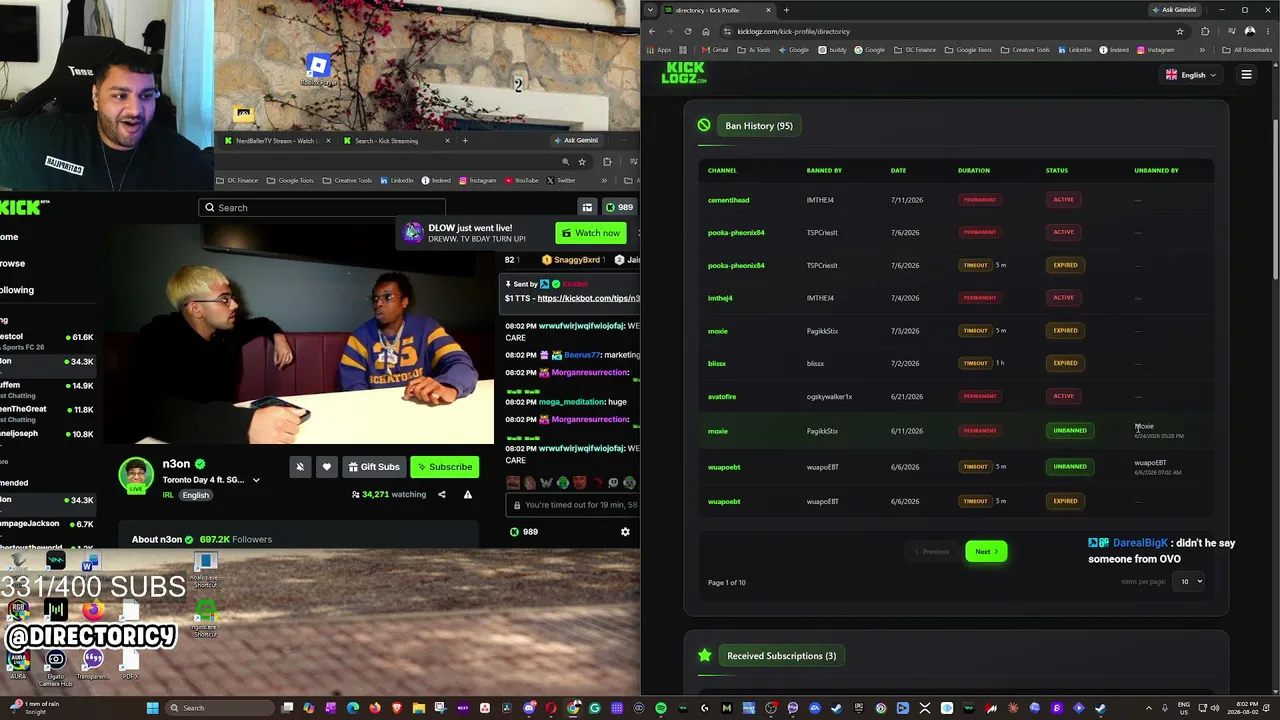Click the Windows taskbar search box
The width and height of the screenshot is (1280, 720).
point(218,708)
